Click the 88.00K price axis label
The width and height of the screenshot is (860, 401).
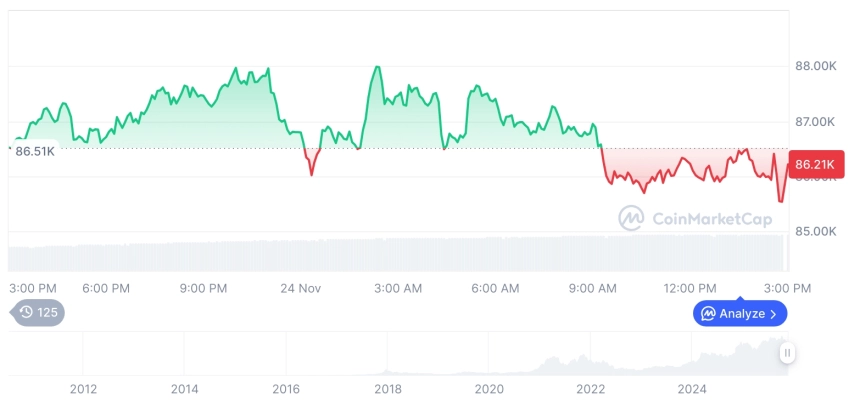click(x=815, y=66)
